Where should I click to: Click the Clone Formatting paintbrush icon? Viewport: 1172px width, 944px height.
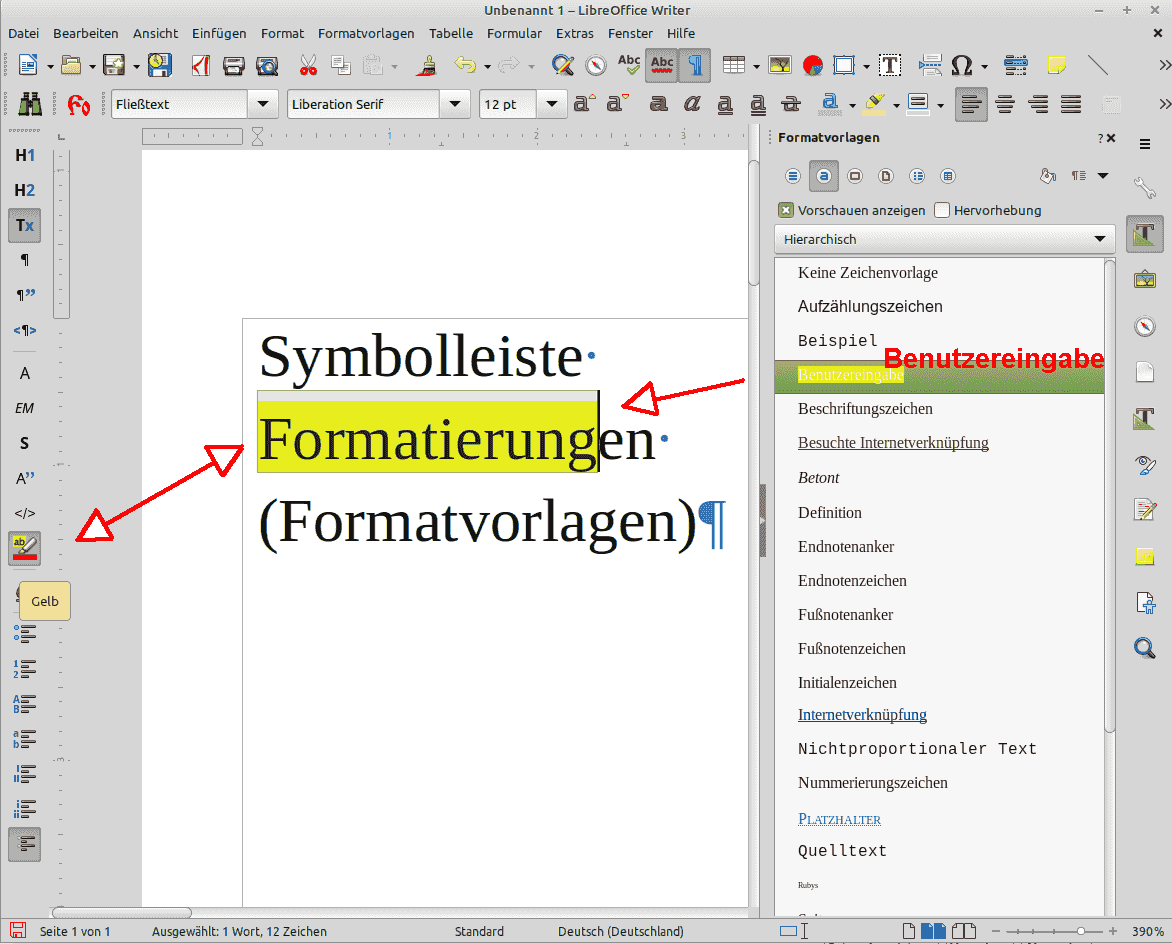point(428,66)
